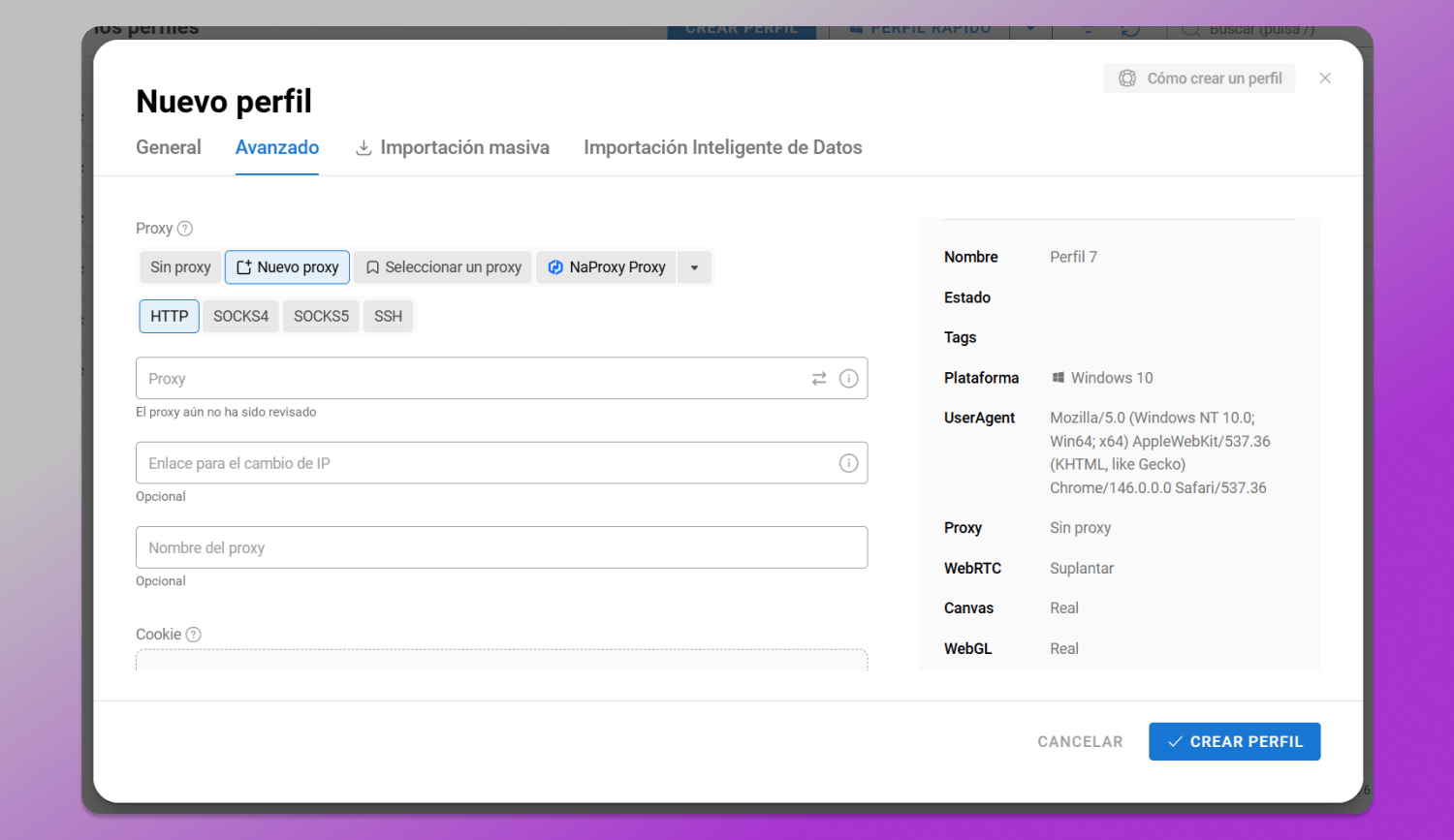The image size is (1454, 840).
Task: Select the NaProxy Proxy provider button
Action: click(606, 267)
